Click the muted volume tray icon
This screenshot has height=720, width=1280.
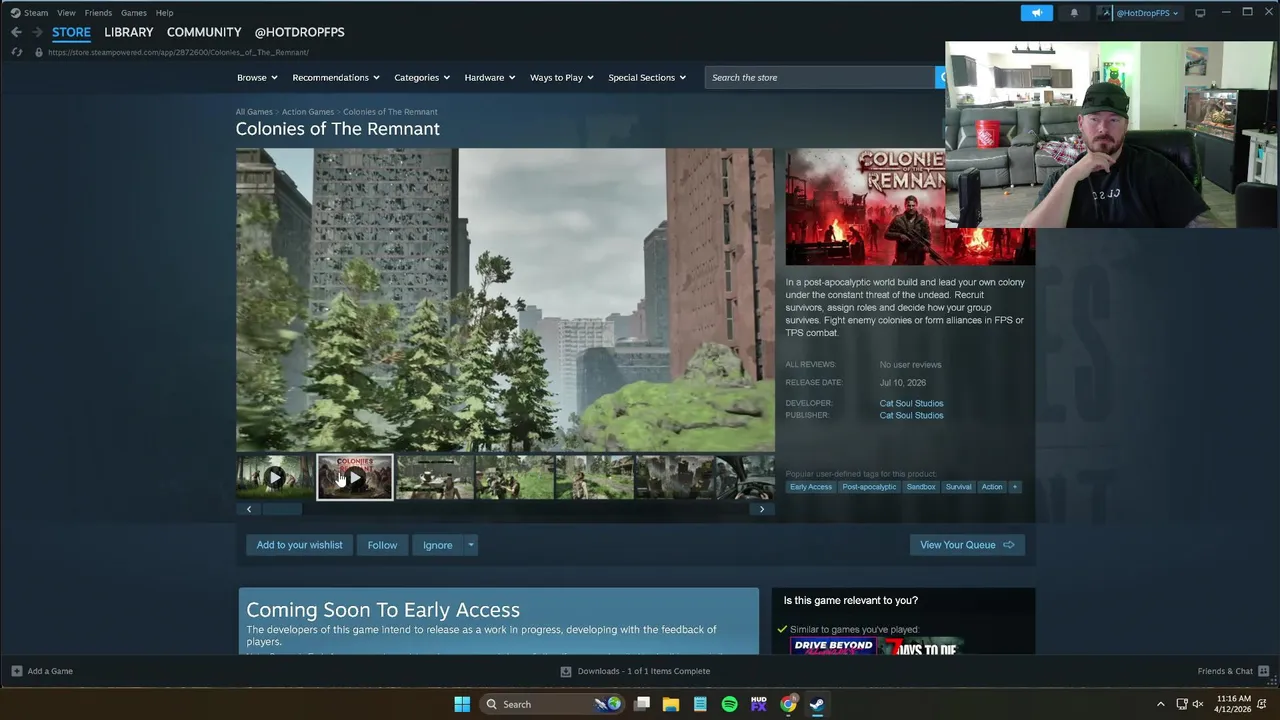tap(1198, 704)
